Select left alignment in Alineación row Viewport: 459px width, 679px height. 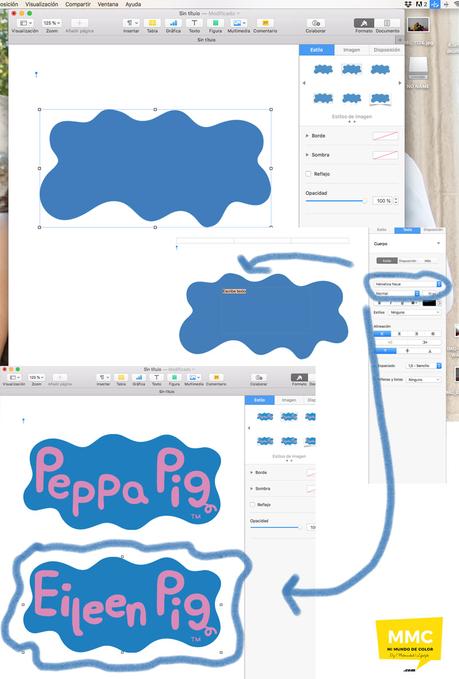382,334
